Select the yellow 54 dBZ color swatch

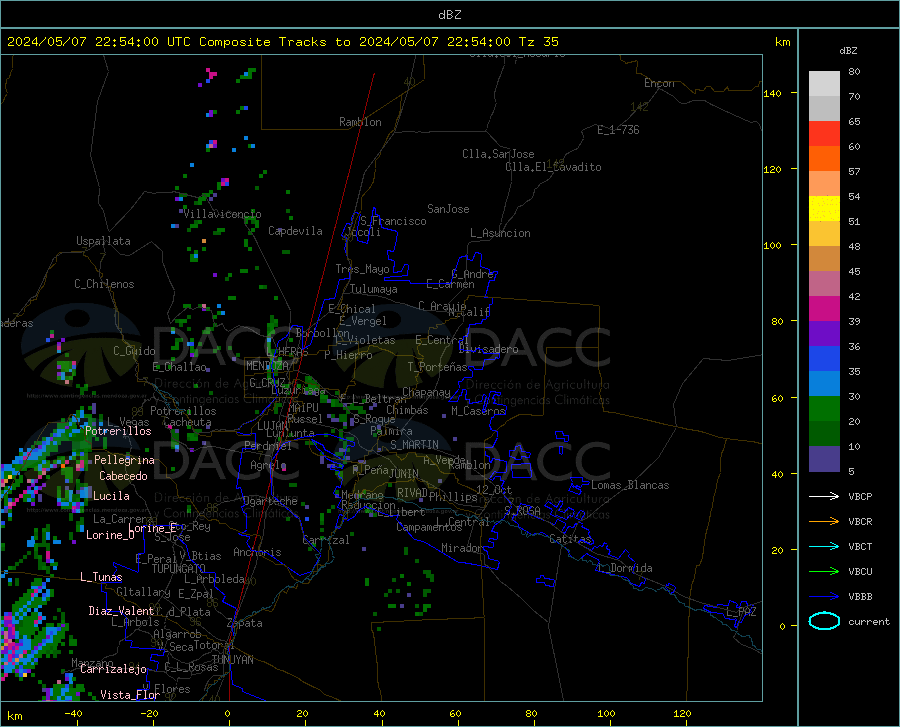coord(824,209)
